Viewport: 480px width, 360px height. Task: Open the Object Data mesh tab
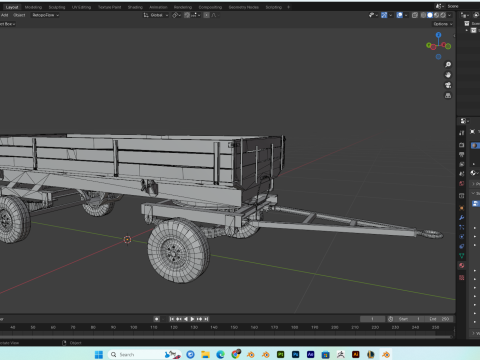point(462,256)
